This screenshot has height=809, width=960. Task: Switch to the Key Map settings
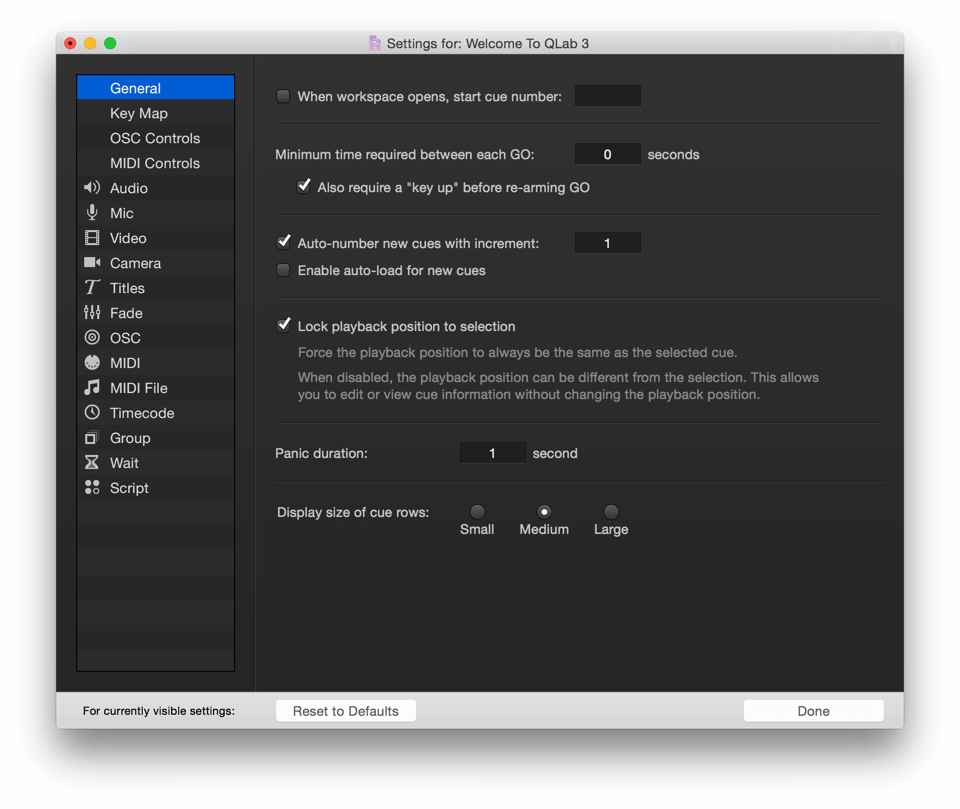[139, 113]
